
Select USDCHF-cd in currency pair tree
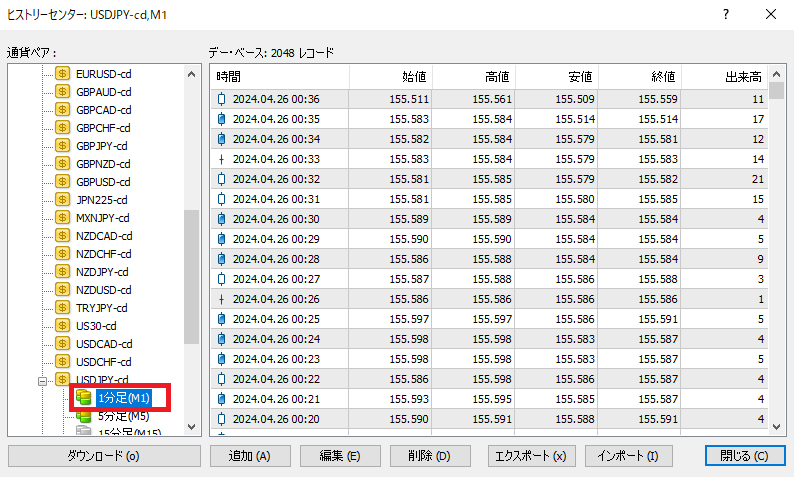(x=104, y=362)
